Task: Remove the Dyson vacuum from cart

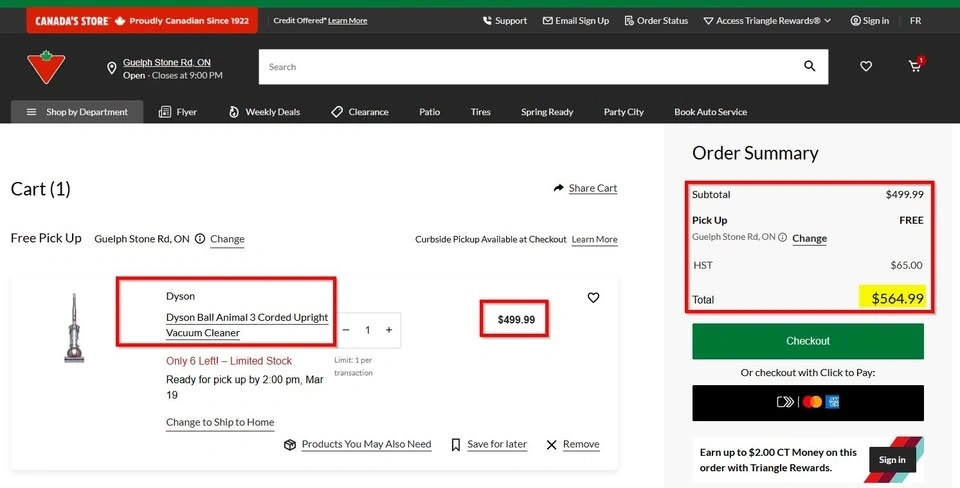Action: [573, 444]
